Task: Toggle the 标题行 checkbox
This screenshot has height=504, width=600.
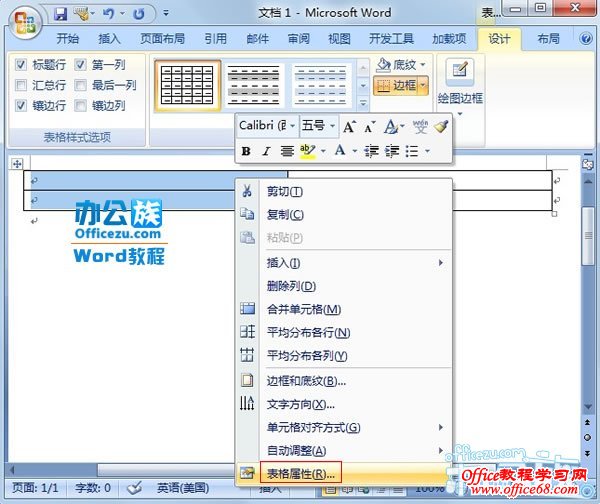Action: click(x=21, y=64)
